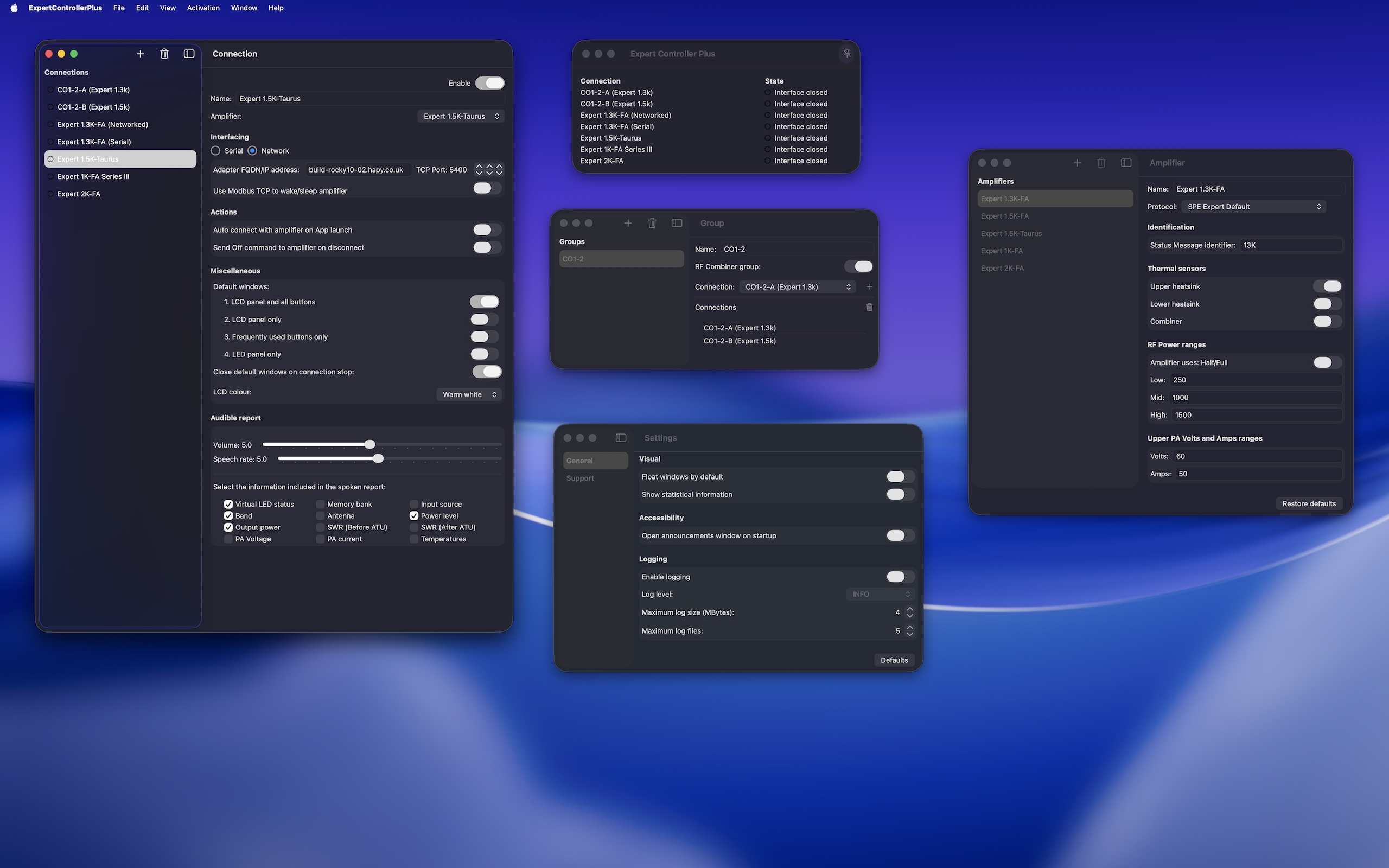This screenshot has width=1389, height=868.
Task: Select Support tab in Settings sidebar
Action: click(595, 477)
